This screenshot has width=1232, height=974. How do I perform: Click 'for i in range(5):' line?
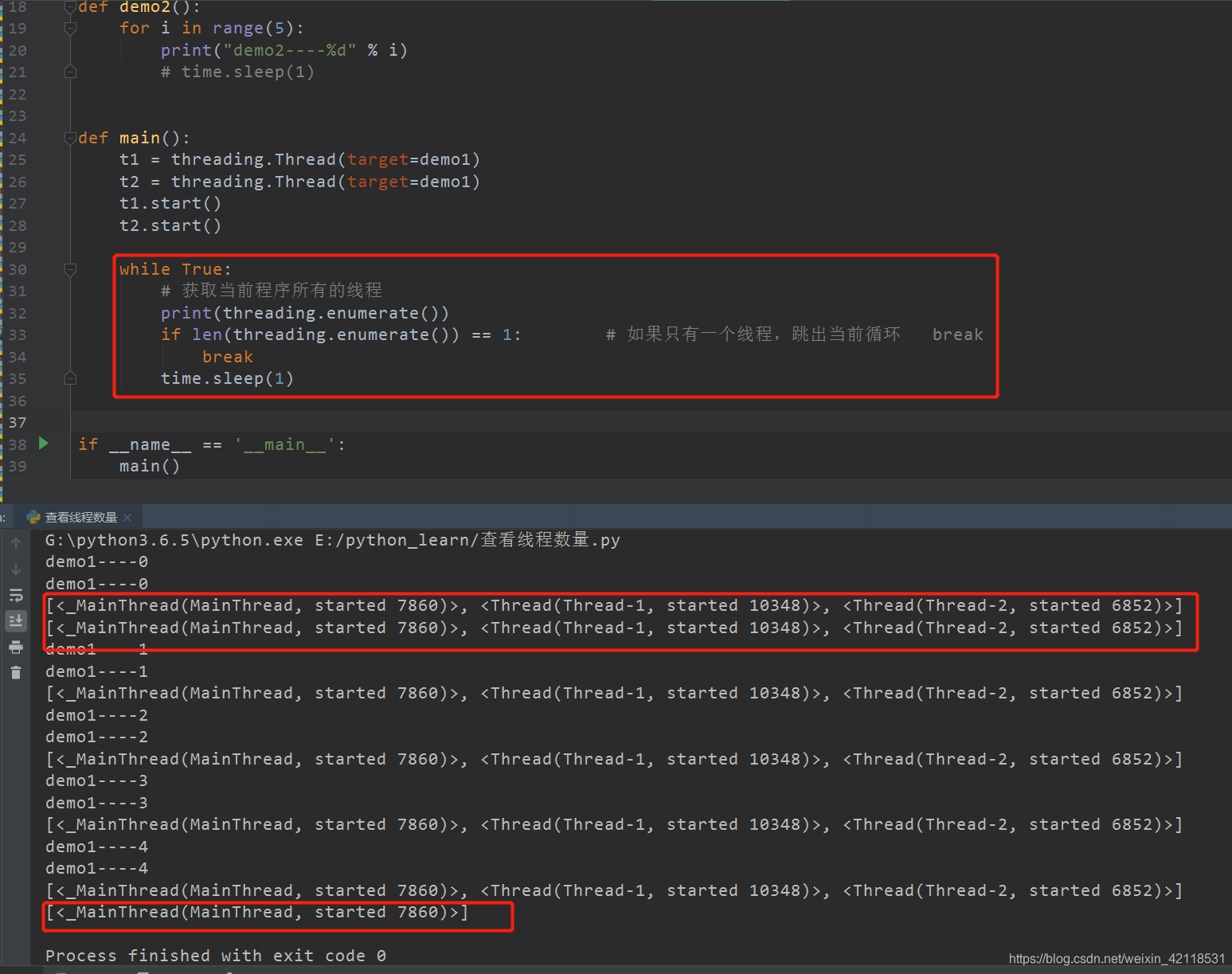click(x=212, y=29)
